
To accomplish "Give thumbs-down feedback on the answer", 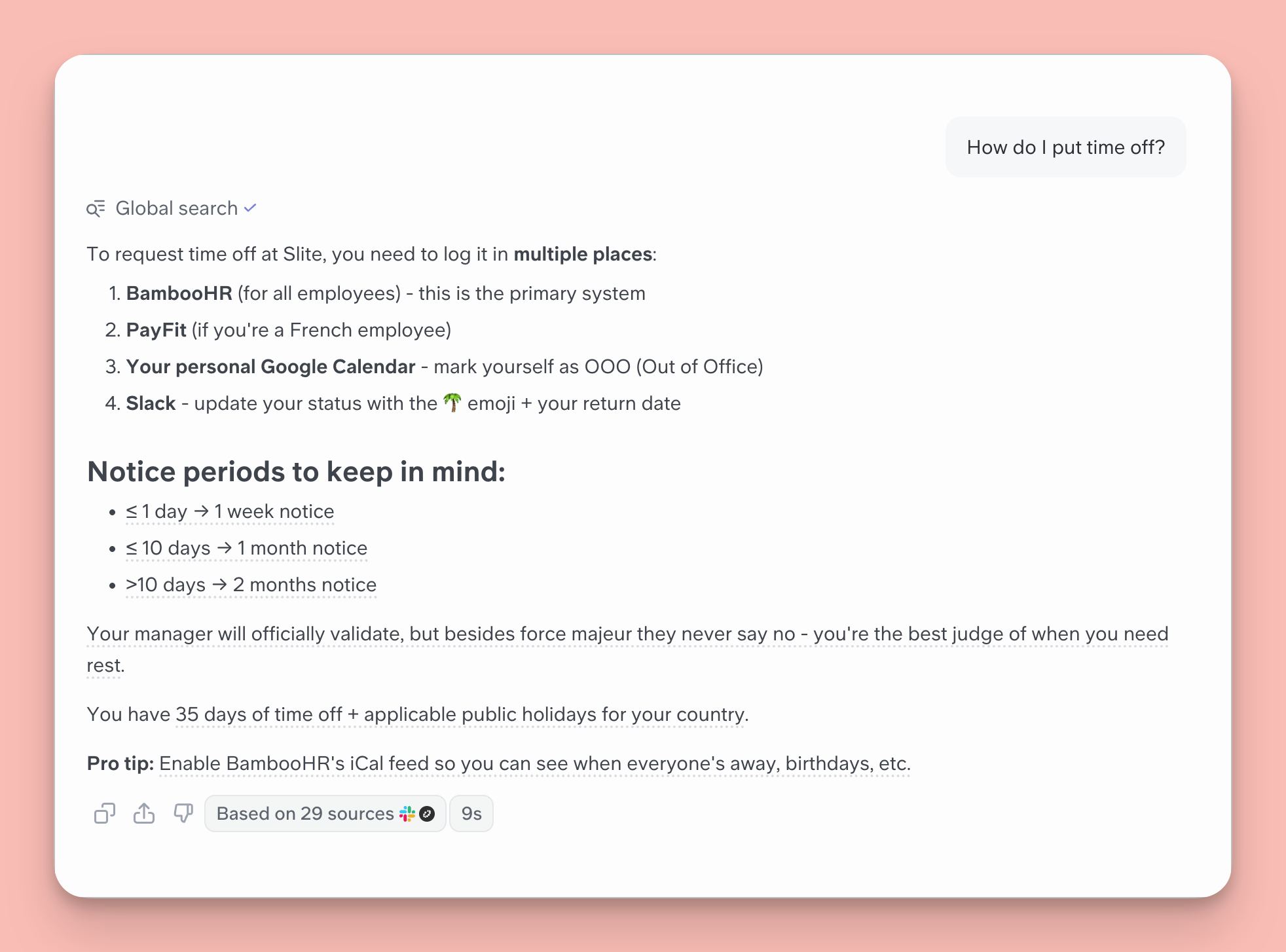I will (183, 813).
